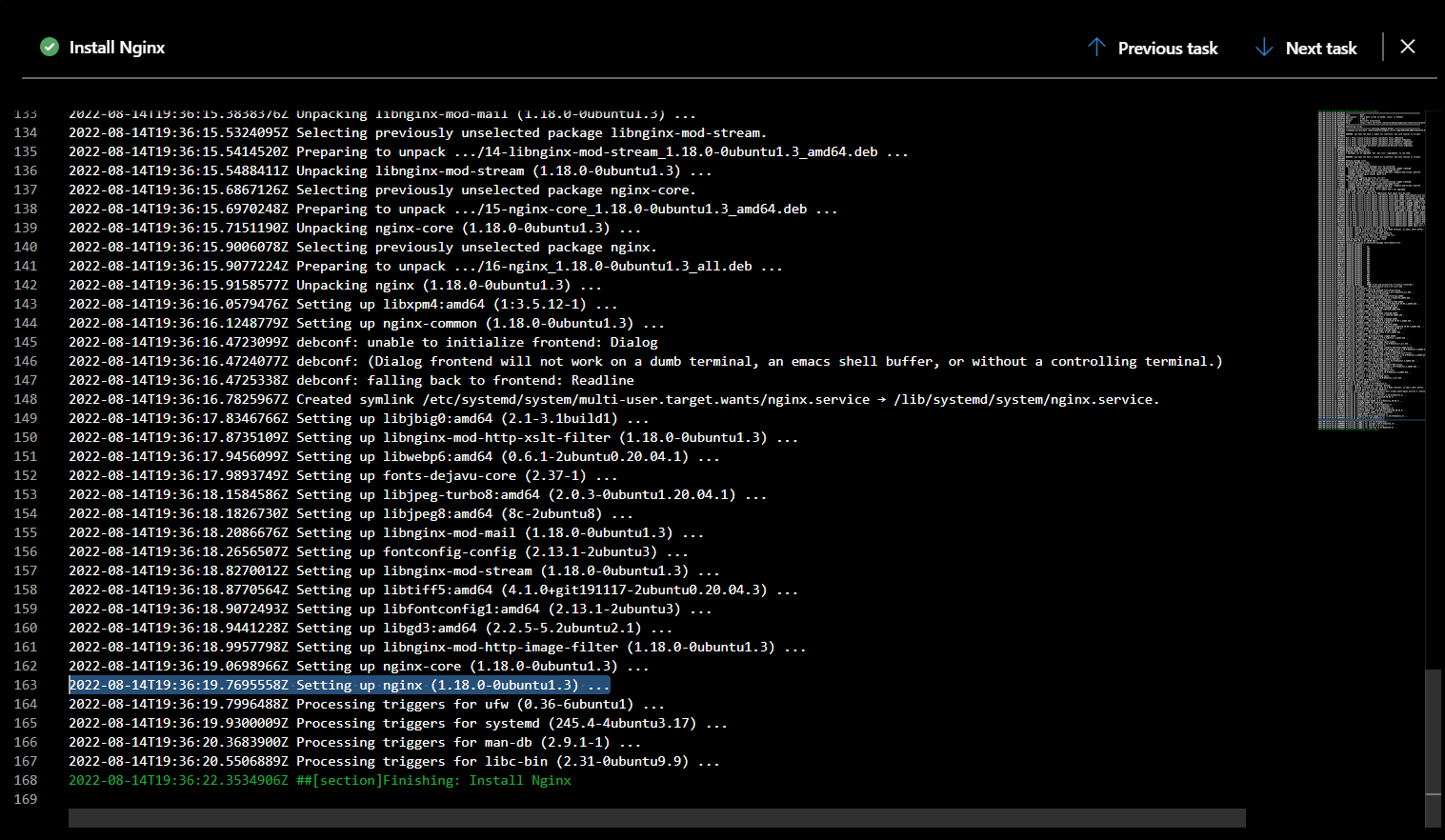The width and height of the screenshot is (1445, 840).
Task: Click line 145 unable to initialize frontend
Action: (x=363, y=342)
